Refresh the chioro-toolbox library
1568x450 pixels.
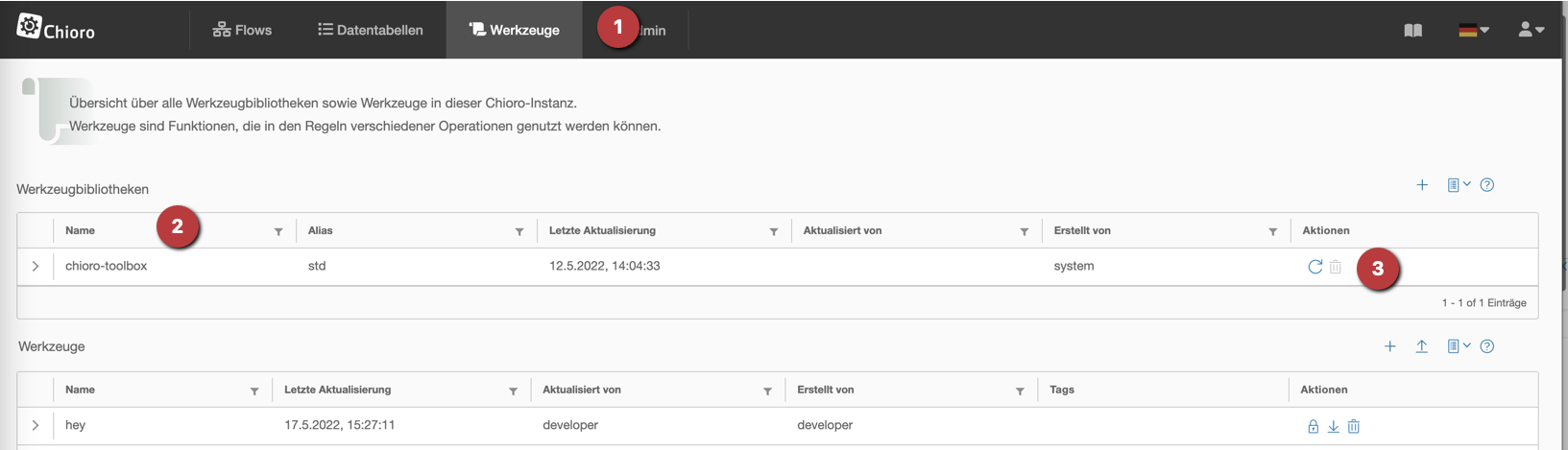pos(1315,267)
